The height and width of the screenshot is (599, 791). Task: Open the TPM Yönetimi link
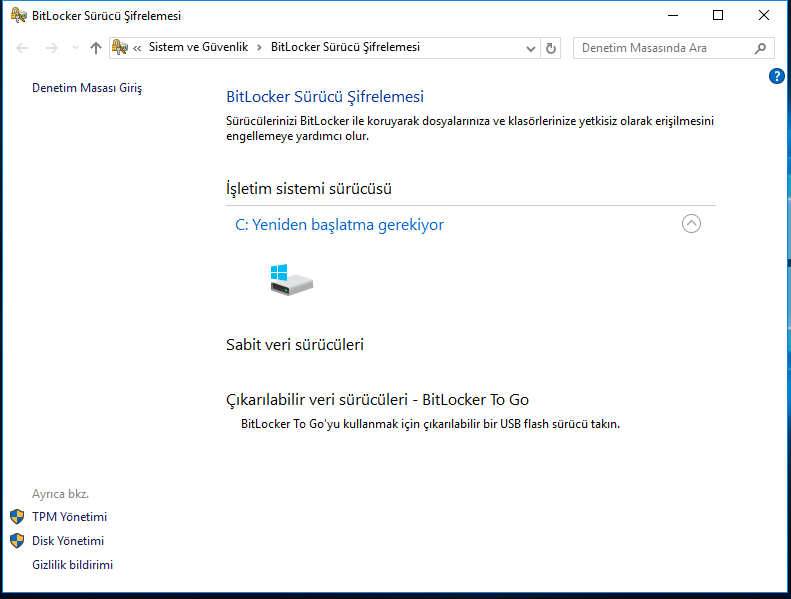tap(69, 517)
